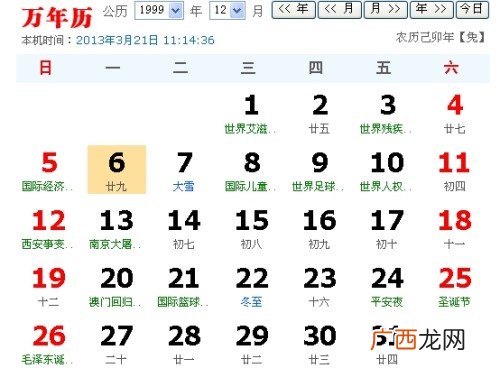Select December 21 国际篮球 date cell
Screen dimensions: 500x368
pyautogui.click(x=184, y=286)
